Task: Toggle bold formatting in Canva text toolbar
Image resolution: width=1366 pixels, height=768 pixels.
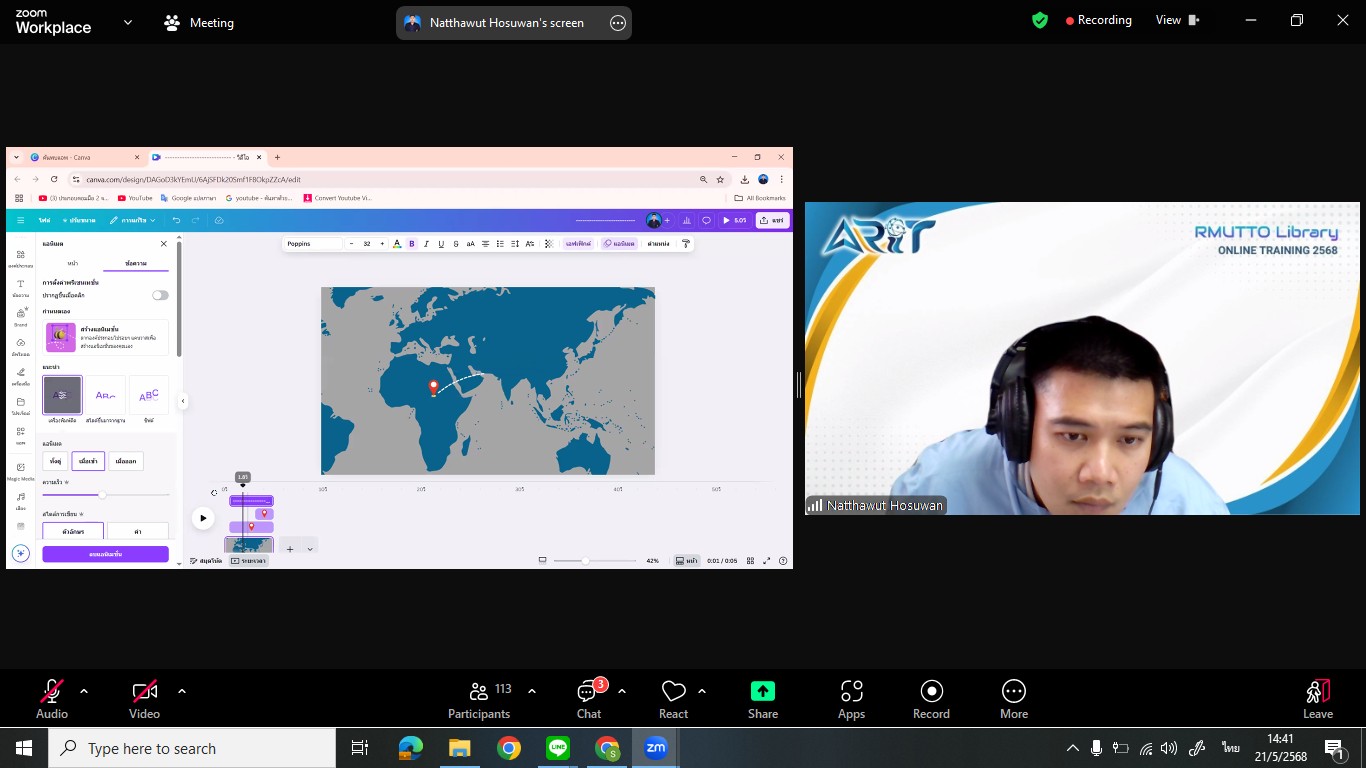Action: [411, 244]
